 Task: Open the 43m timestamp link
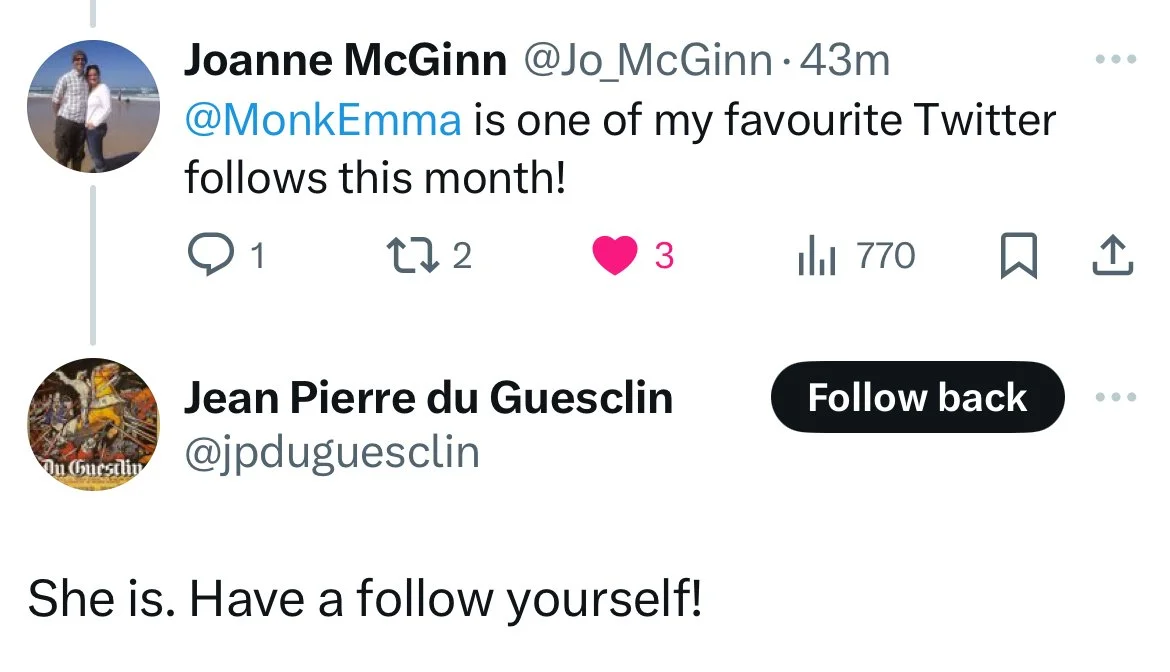tap(846, 62)
